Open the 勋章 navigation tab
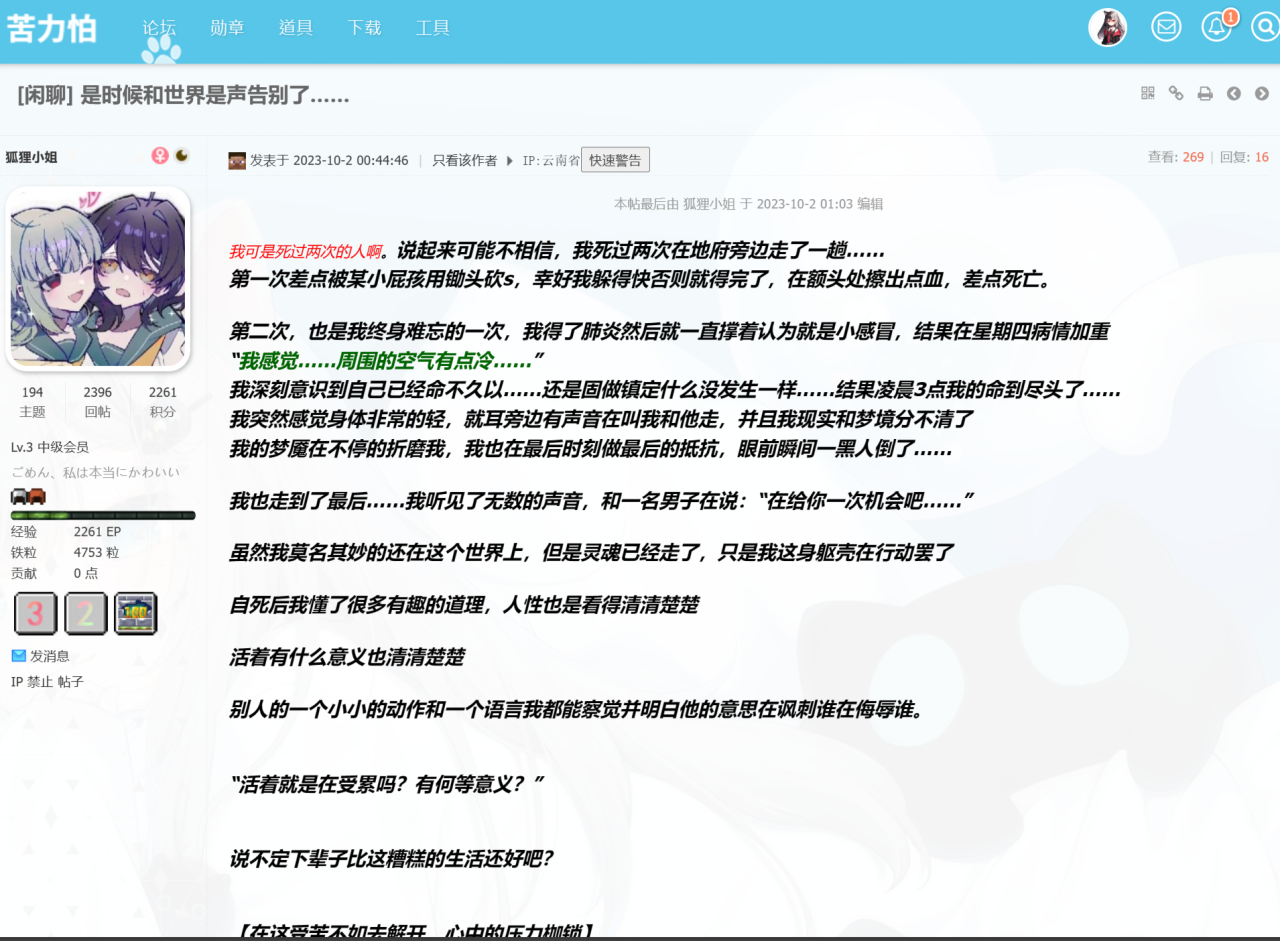Viewport: 1280px width, 941px height. pos(227,28)
